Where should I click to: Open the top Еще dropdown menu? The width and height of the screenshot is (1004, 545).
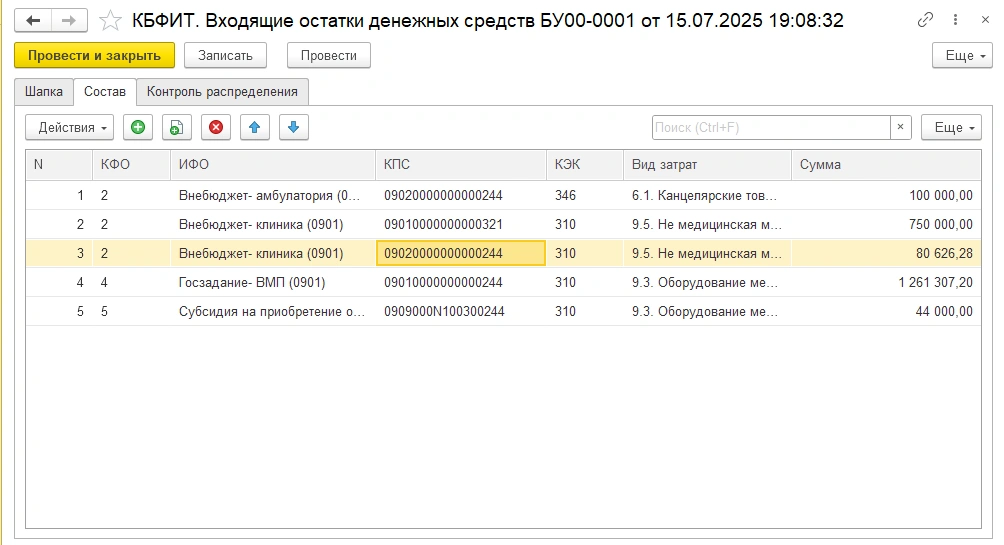962,56
